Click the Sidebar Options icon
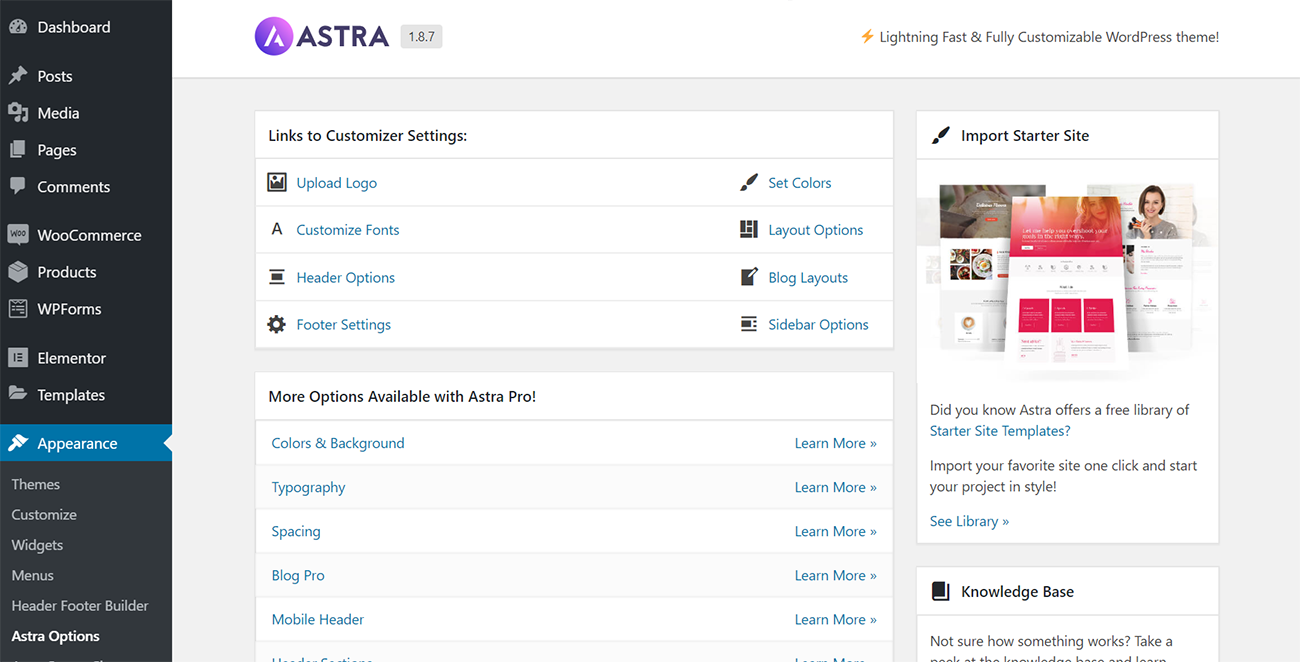1300x662 pixels. coord(749,324)
